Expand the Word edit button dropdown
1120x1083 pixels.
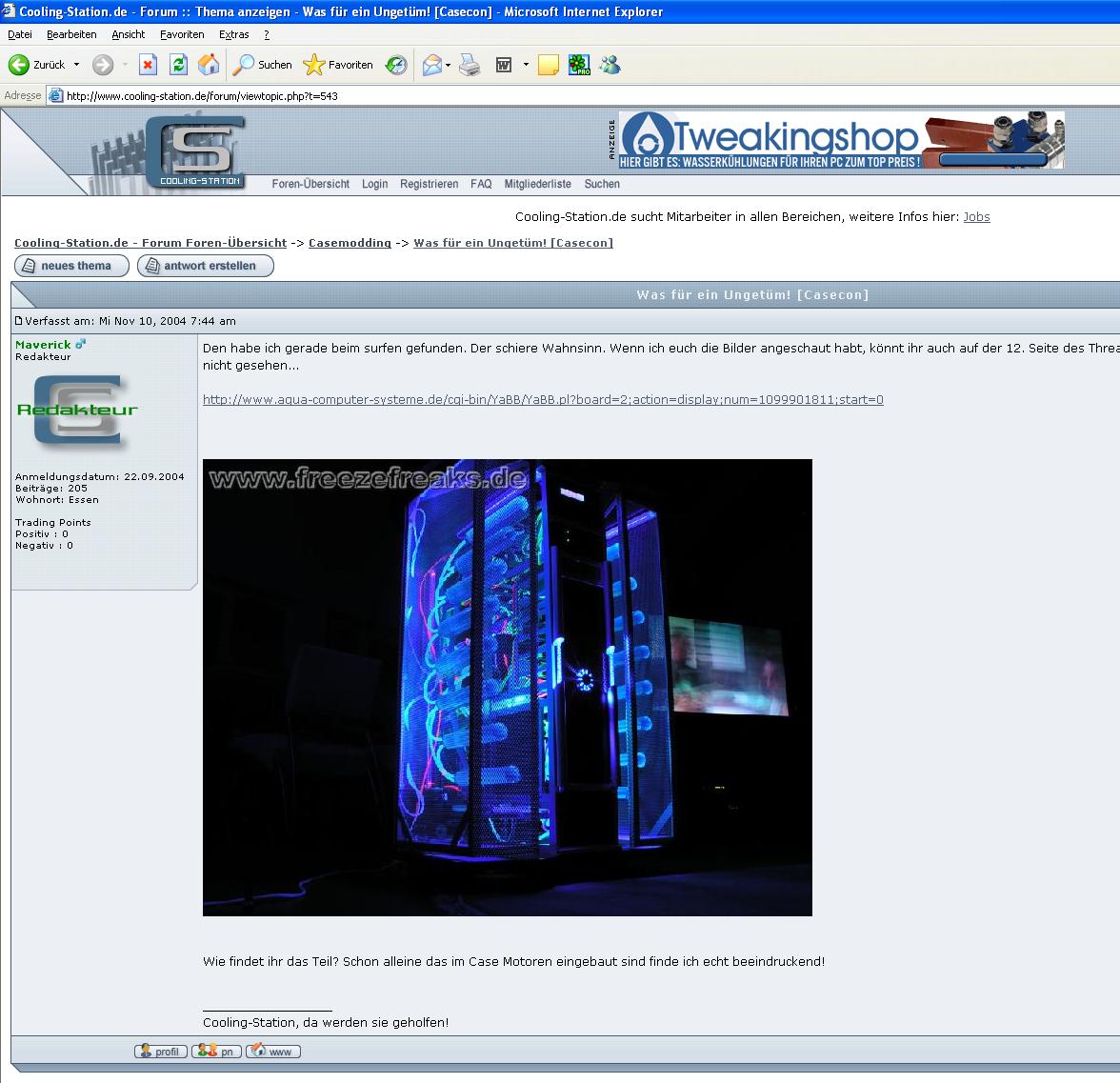(x=526, y=65)
